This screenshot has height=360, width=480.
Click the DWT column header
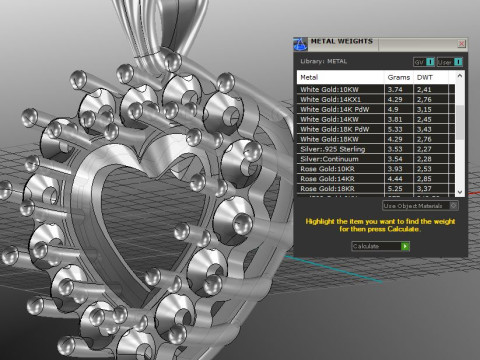tap(431, 77)
